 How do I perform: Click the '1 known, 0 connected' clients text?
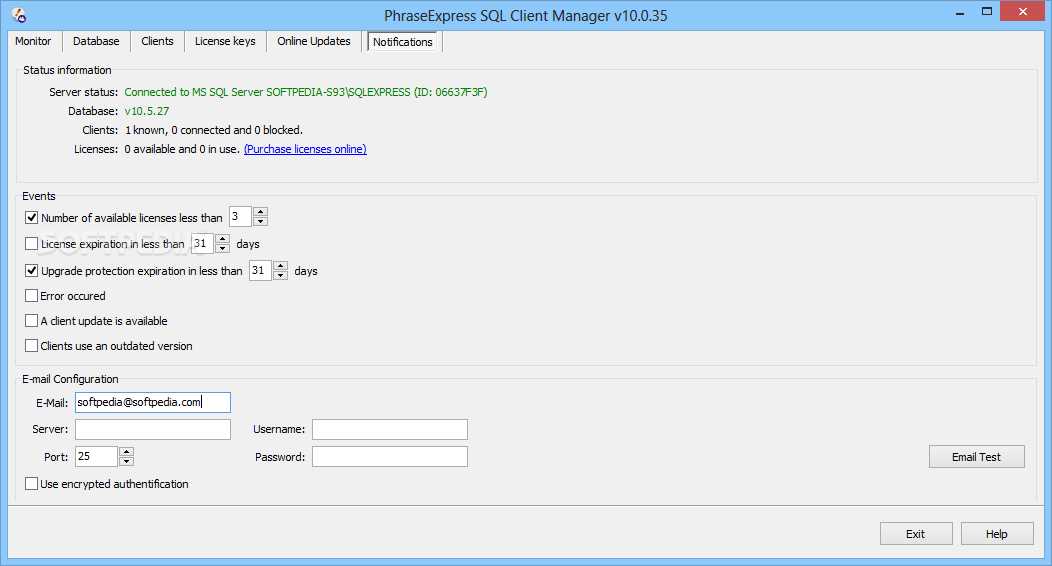click(x=213, y=130)
